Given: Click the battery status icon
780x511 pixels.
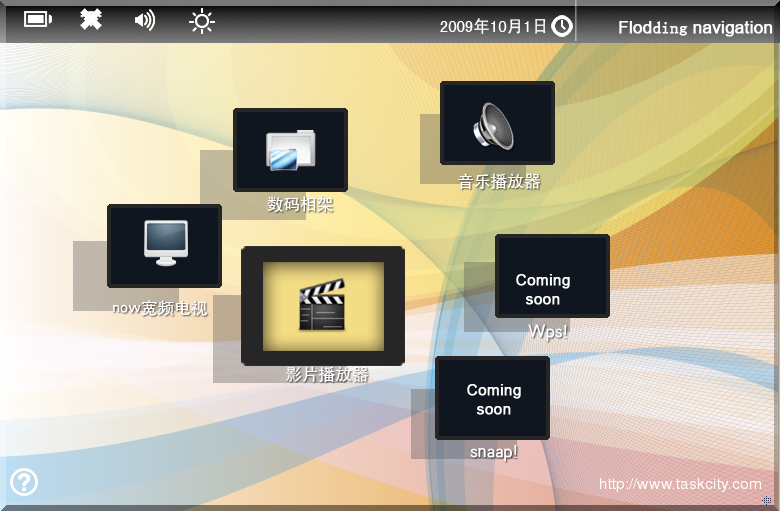Looking at the screenshot, I should coord(38,20).
